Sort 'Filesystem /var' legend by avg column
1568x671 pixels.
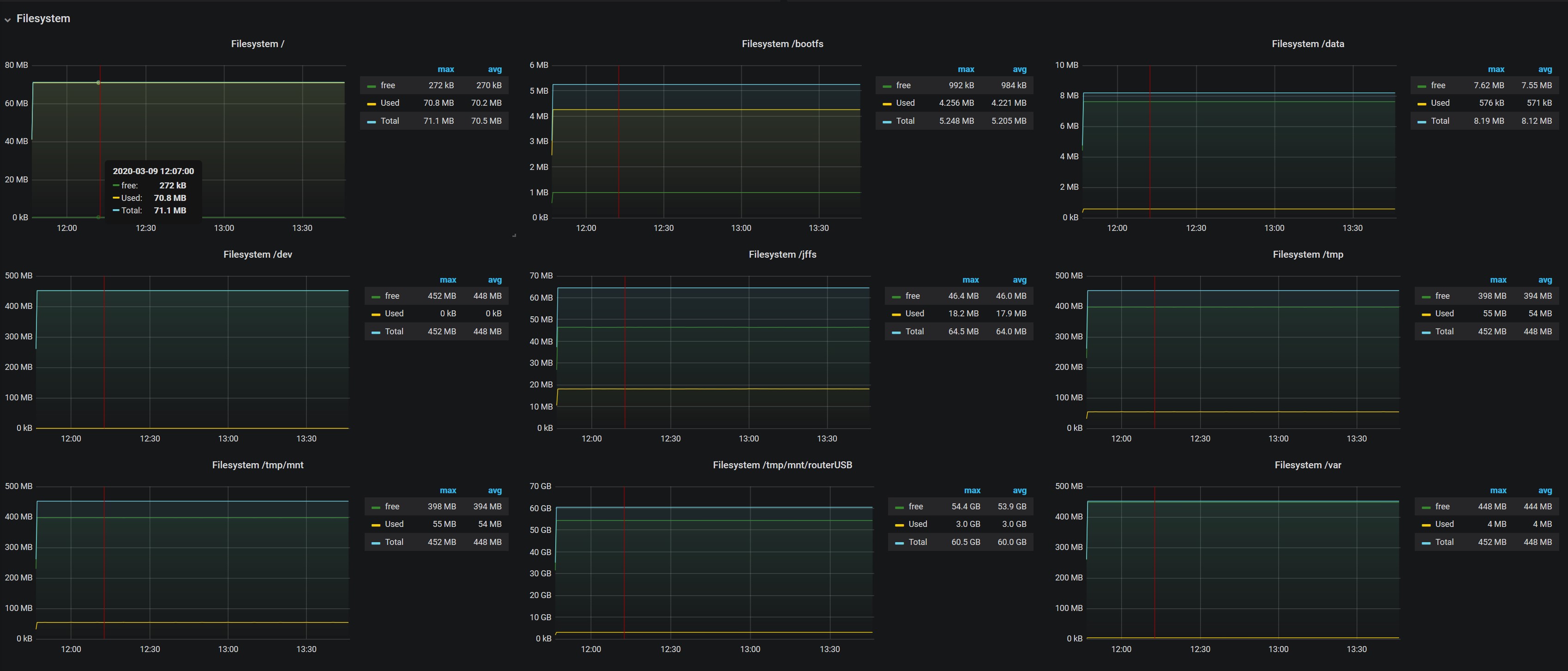click(1545, 490)
